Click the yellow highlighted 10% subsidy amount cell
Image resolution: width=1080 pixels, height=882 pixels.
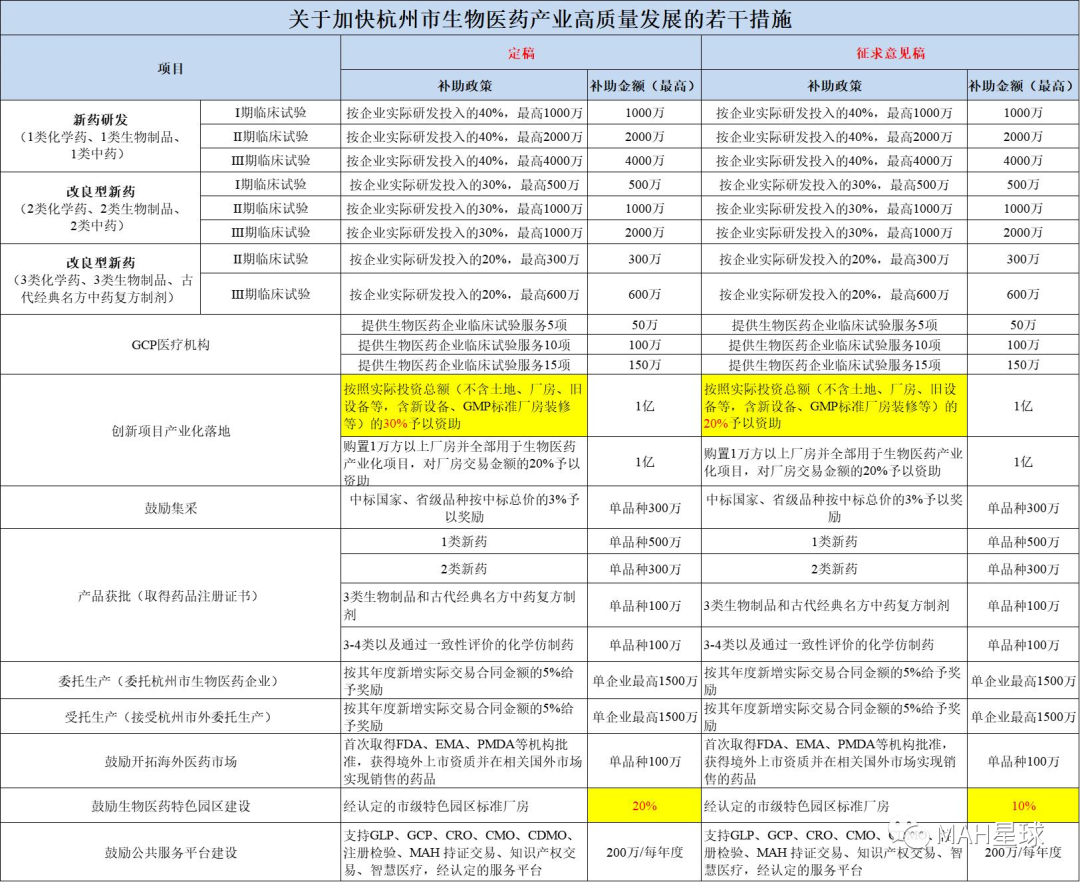1022,805
